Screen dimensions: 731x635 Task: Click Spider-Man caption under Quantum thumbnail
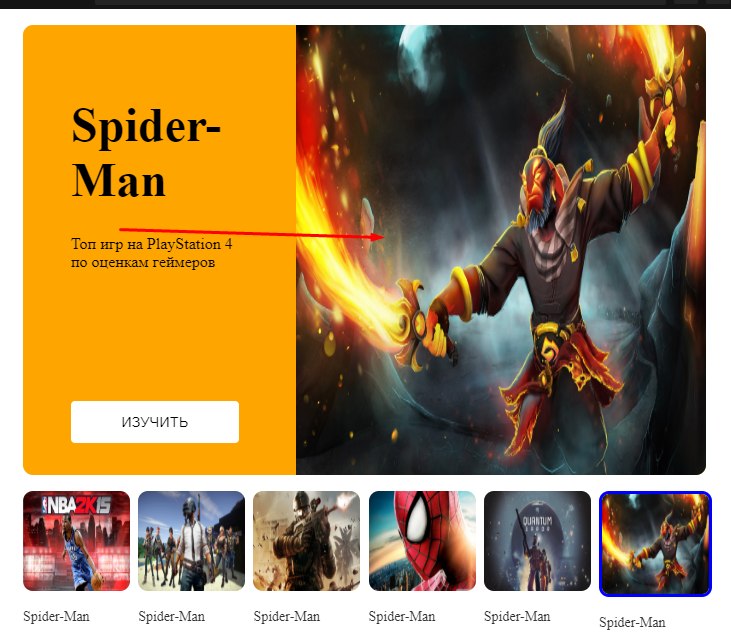pos(517,616)
